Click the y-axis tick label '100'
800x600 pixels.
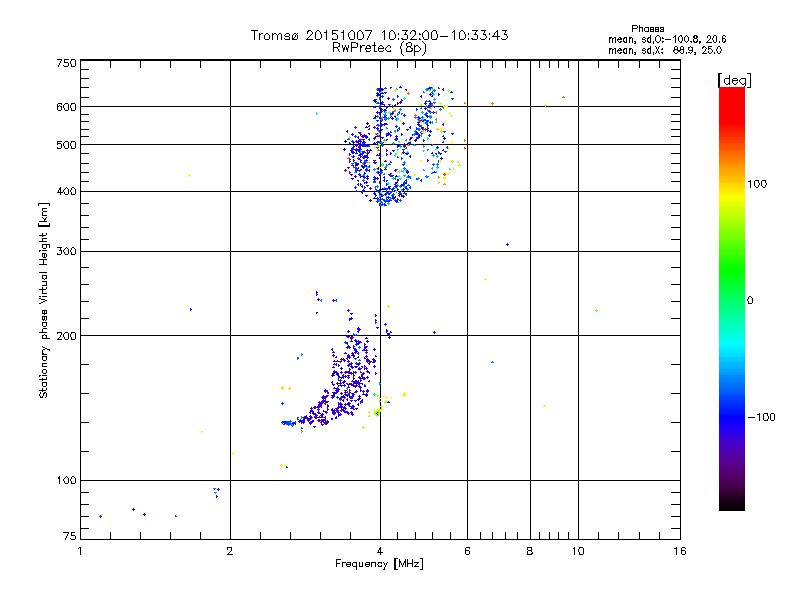67,481
